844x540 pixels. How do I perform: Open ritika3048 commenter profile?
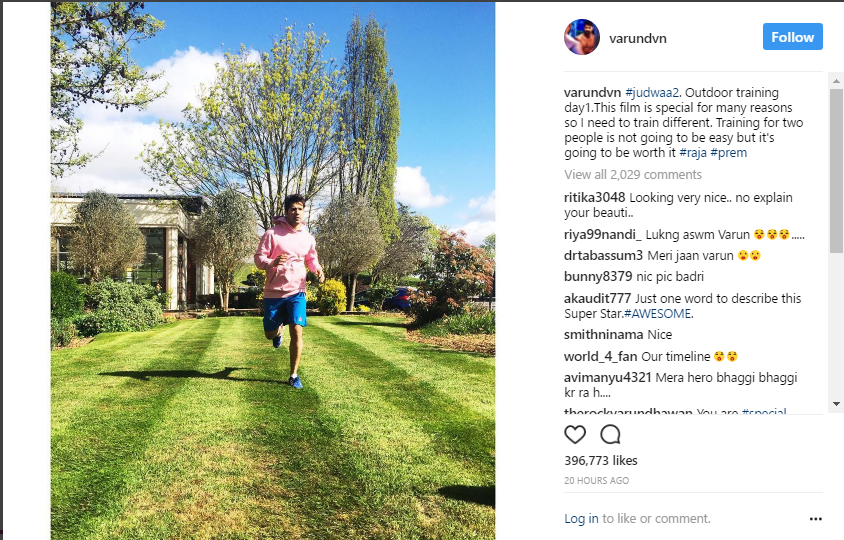point(594,198)
